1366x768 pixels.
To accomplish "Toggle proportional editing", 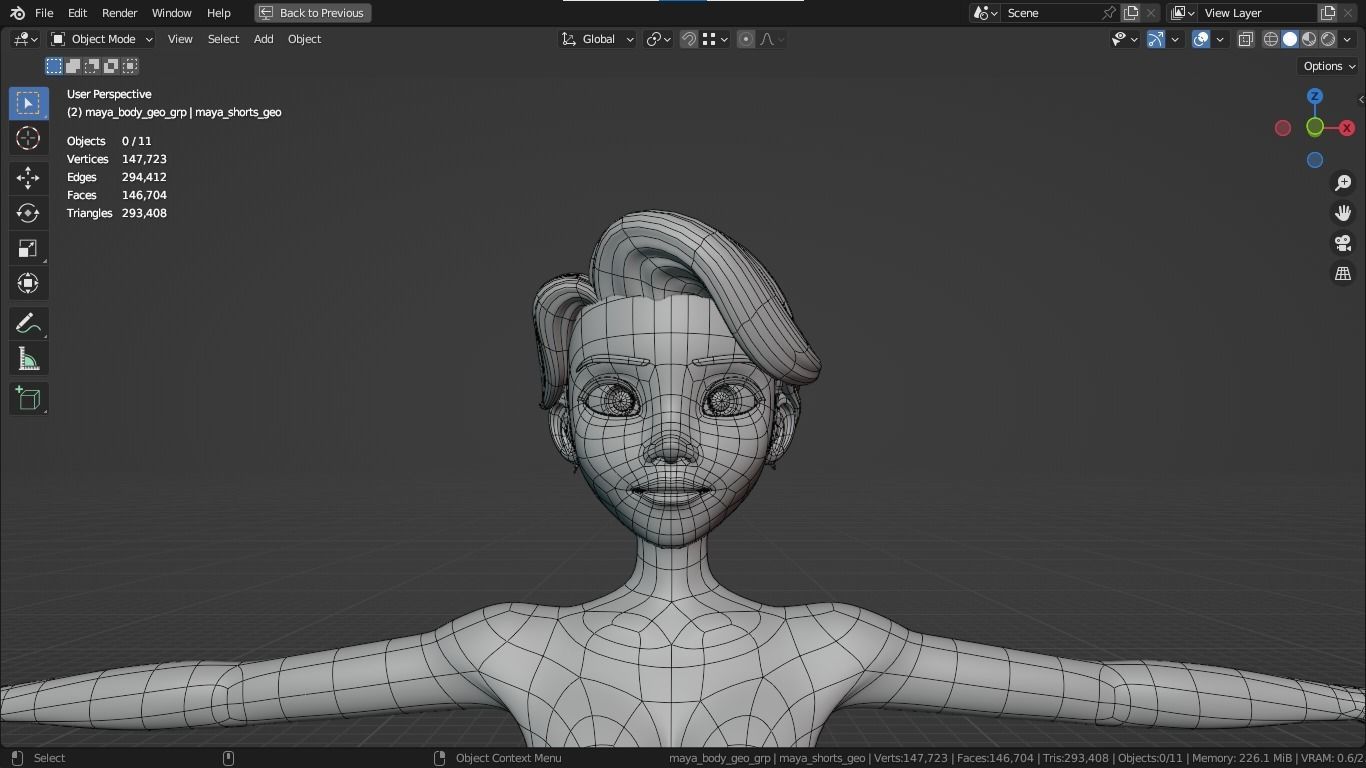I will [x=746, y=39].
